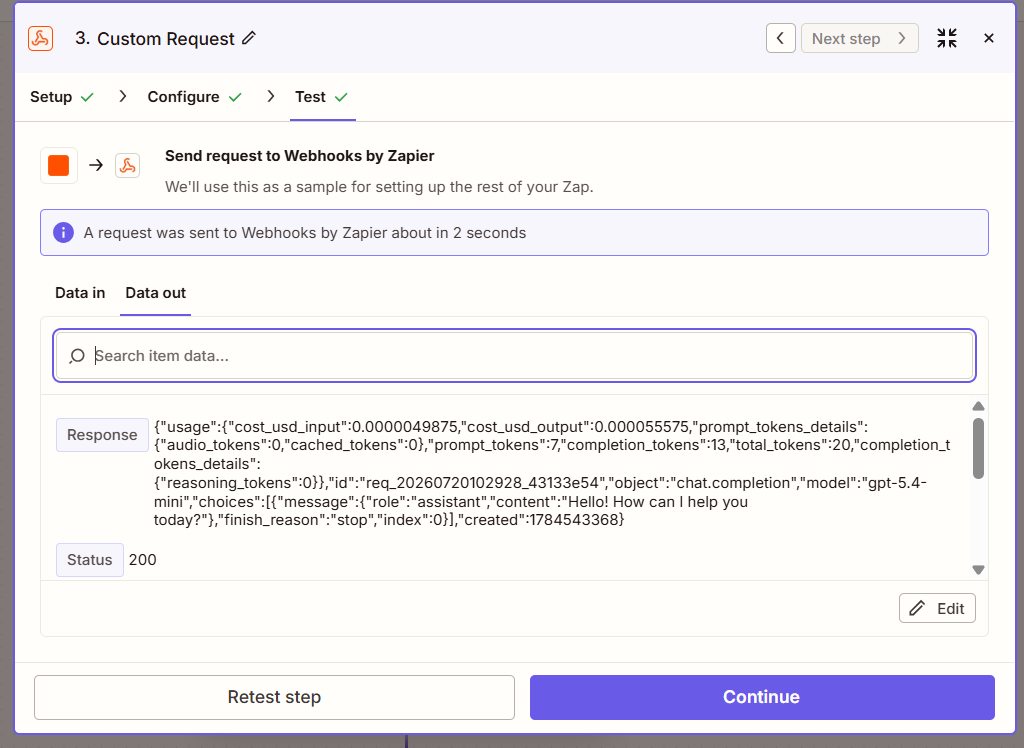Click the results scrollbar thumb

coord(978,448)
